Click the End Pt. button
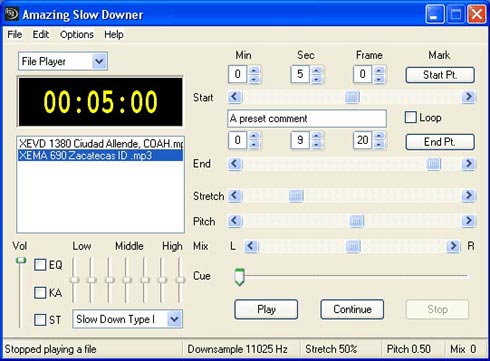Image resolution: width=490 pixels, height=361 pixels. tap(440, 142)
